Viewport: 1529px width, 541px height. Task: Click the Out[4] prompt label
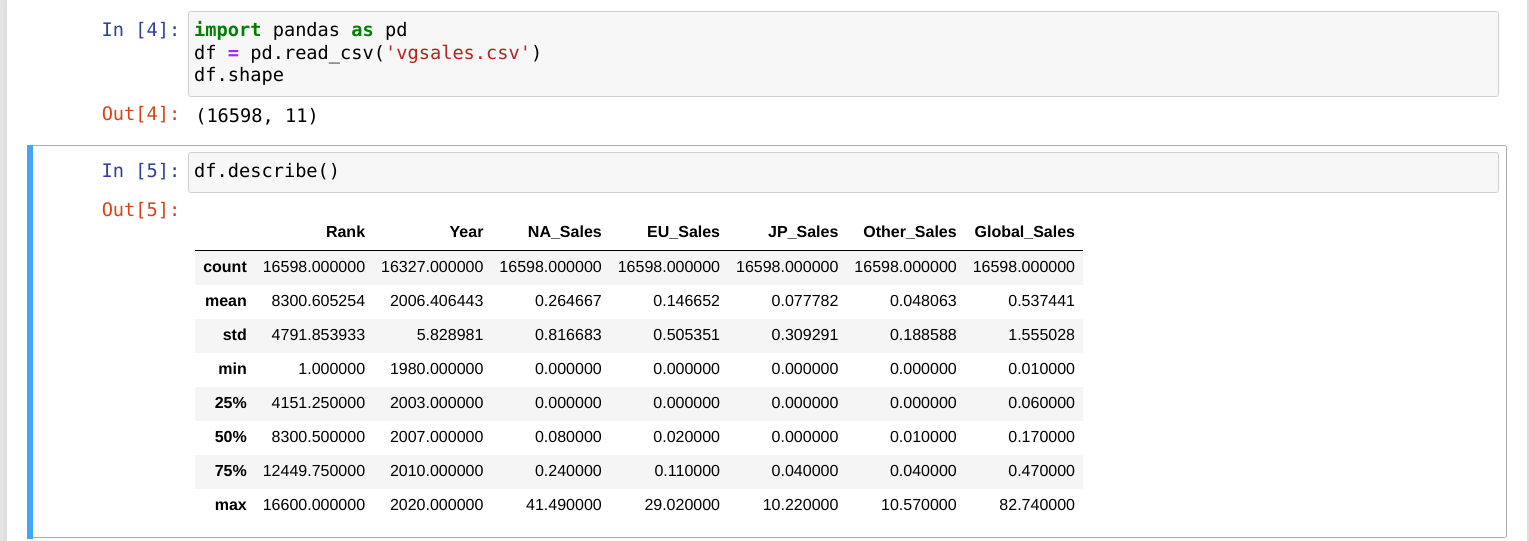(140, 113)
